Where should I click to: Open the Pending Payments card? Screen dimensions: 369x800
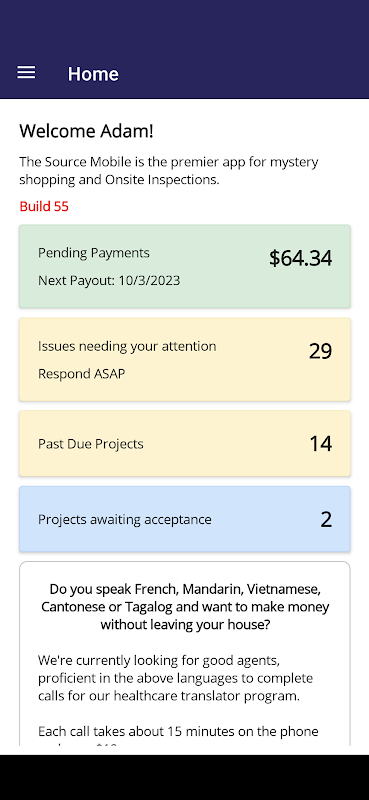tap(185, 266)
